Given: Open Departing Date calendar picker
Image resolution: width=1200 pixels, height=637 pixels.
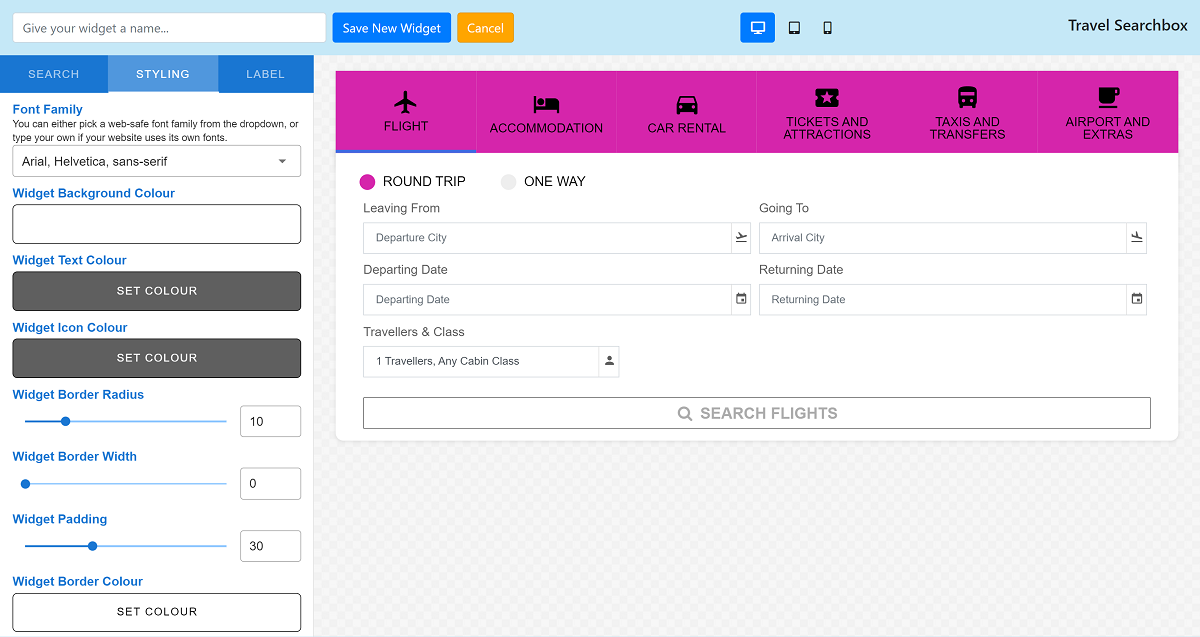Looking at the screenshot, I should click(x=741, y=299).
